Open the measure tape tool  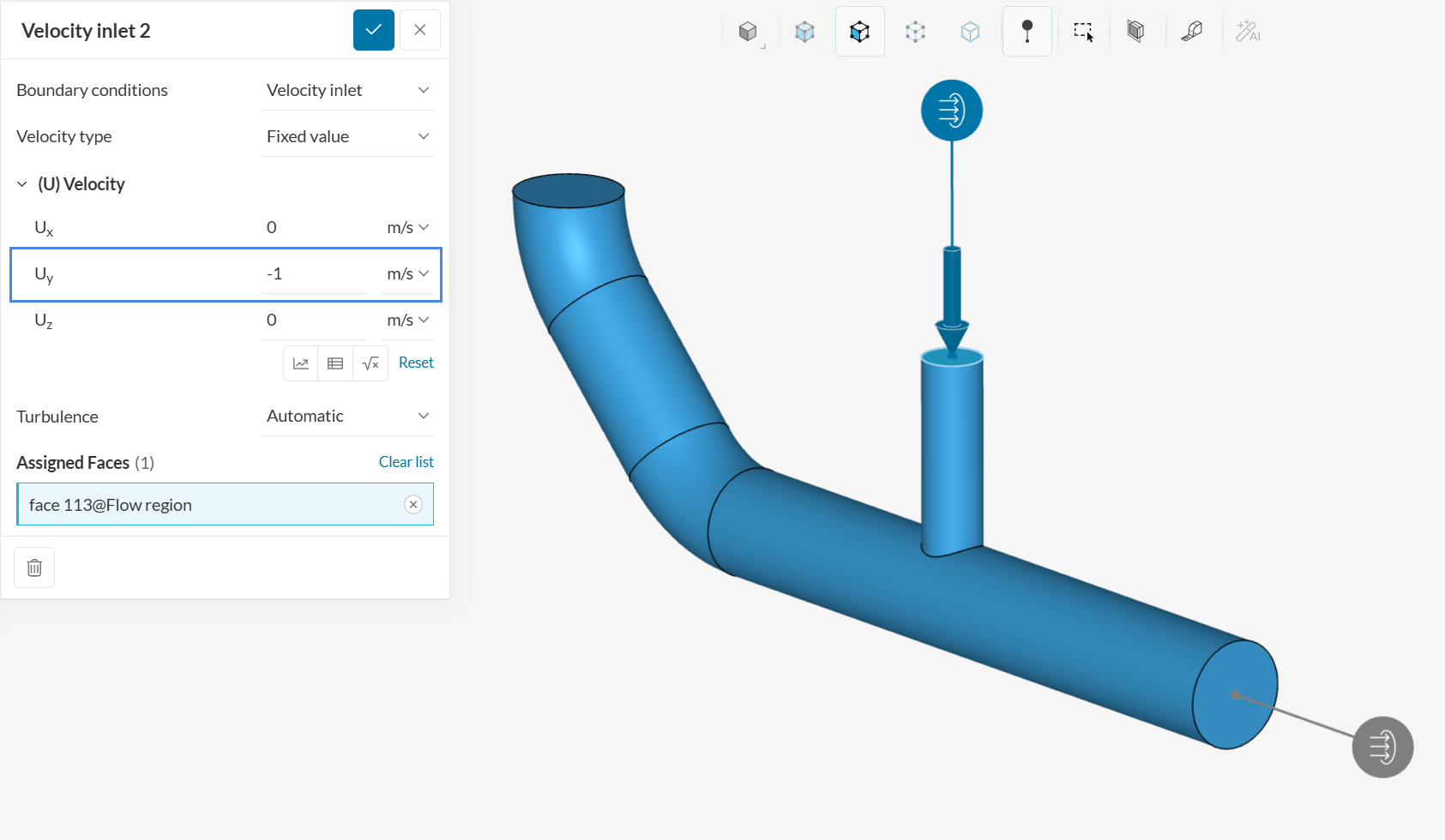[1191, 32]
